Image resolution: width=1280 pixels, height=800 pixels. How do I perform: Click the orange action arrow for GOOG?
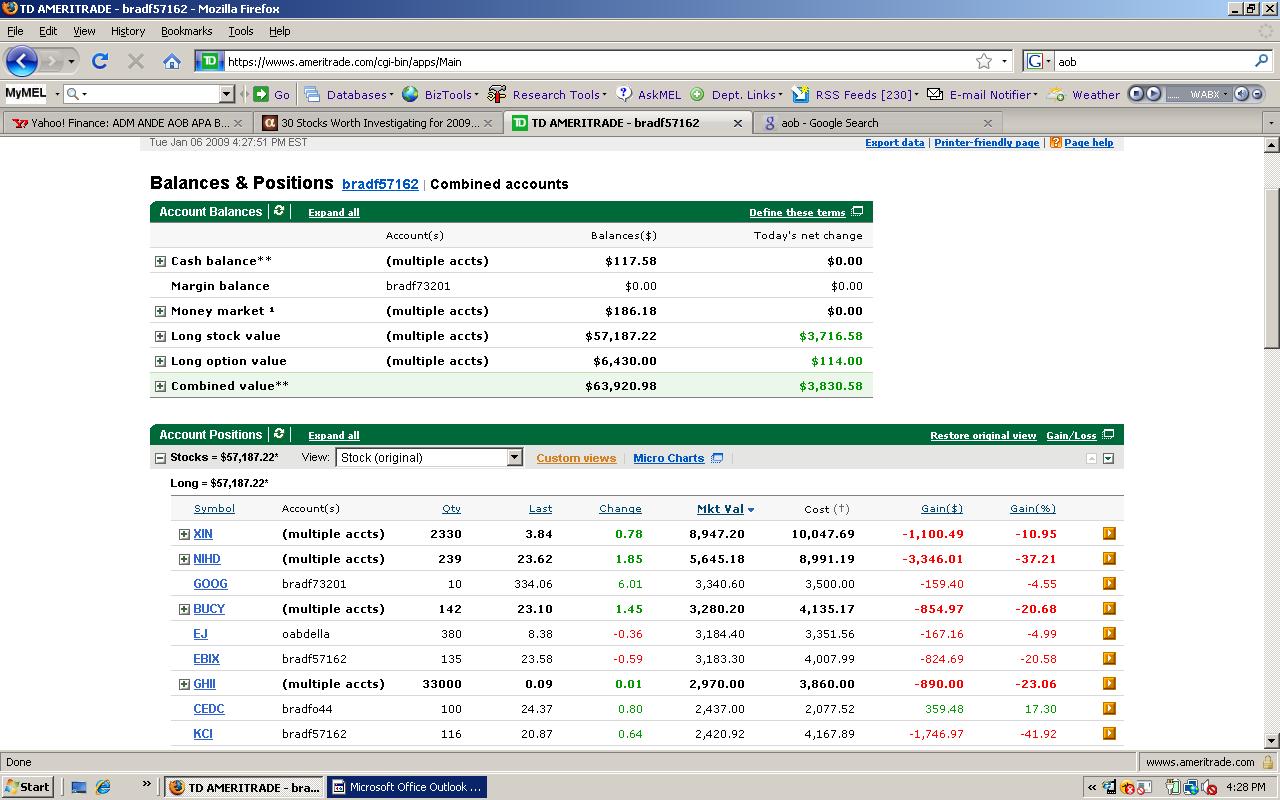point(1108,584)
